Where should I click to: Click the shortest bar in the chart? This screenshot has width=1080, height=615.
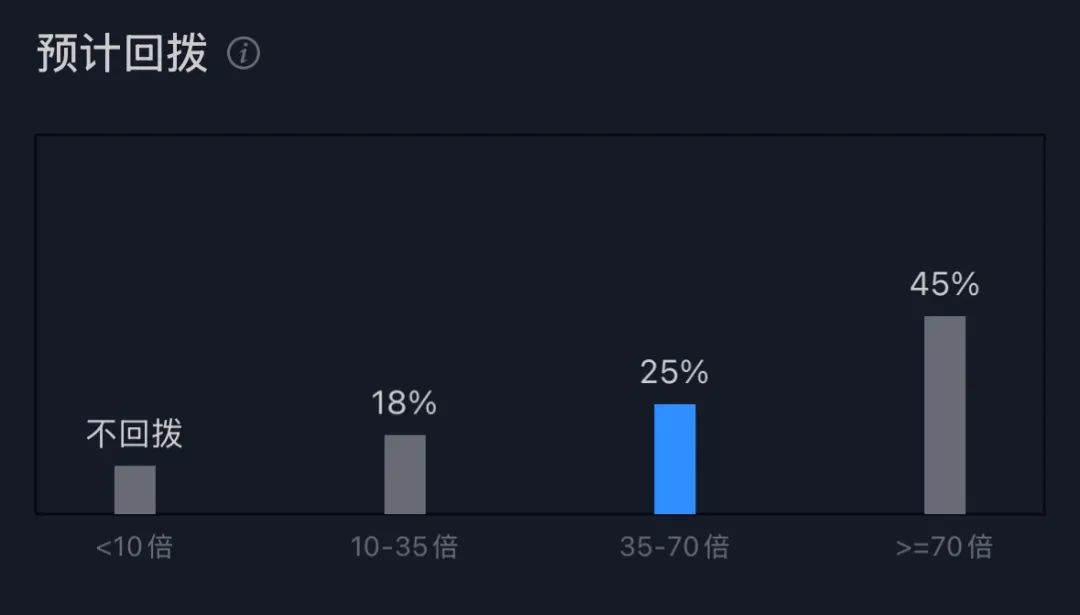point(135,489)
